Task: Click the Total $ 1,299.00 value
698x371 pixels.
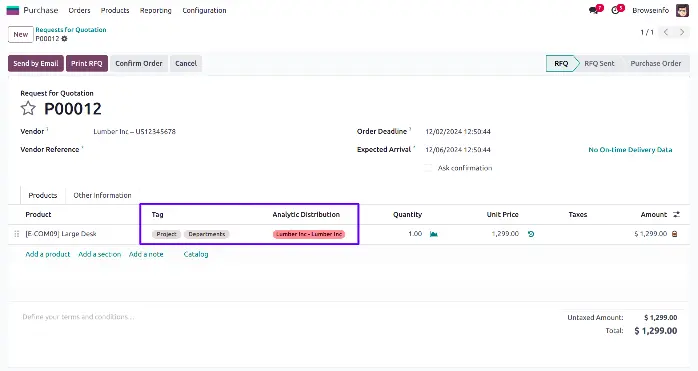Action: [x=656, y=331]
